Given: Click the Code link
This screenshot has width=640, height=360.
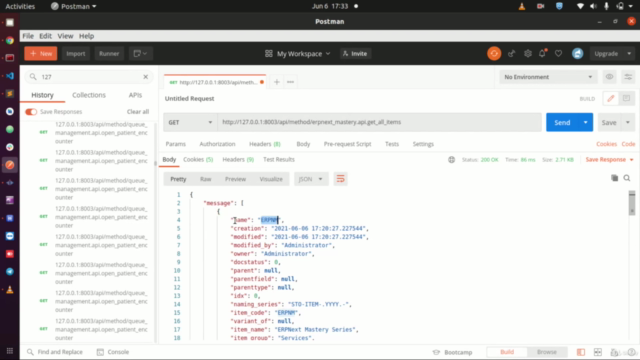Looking at the screenshot, I should tap(628, 144).
